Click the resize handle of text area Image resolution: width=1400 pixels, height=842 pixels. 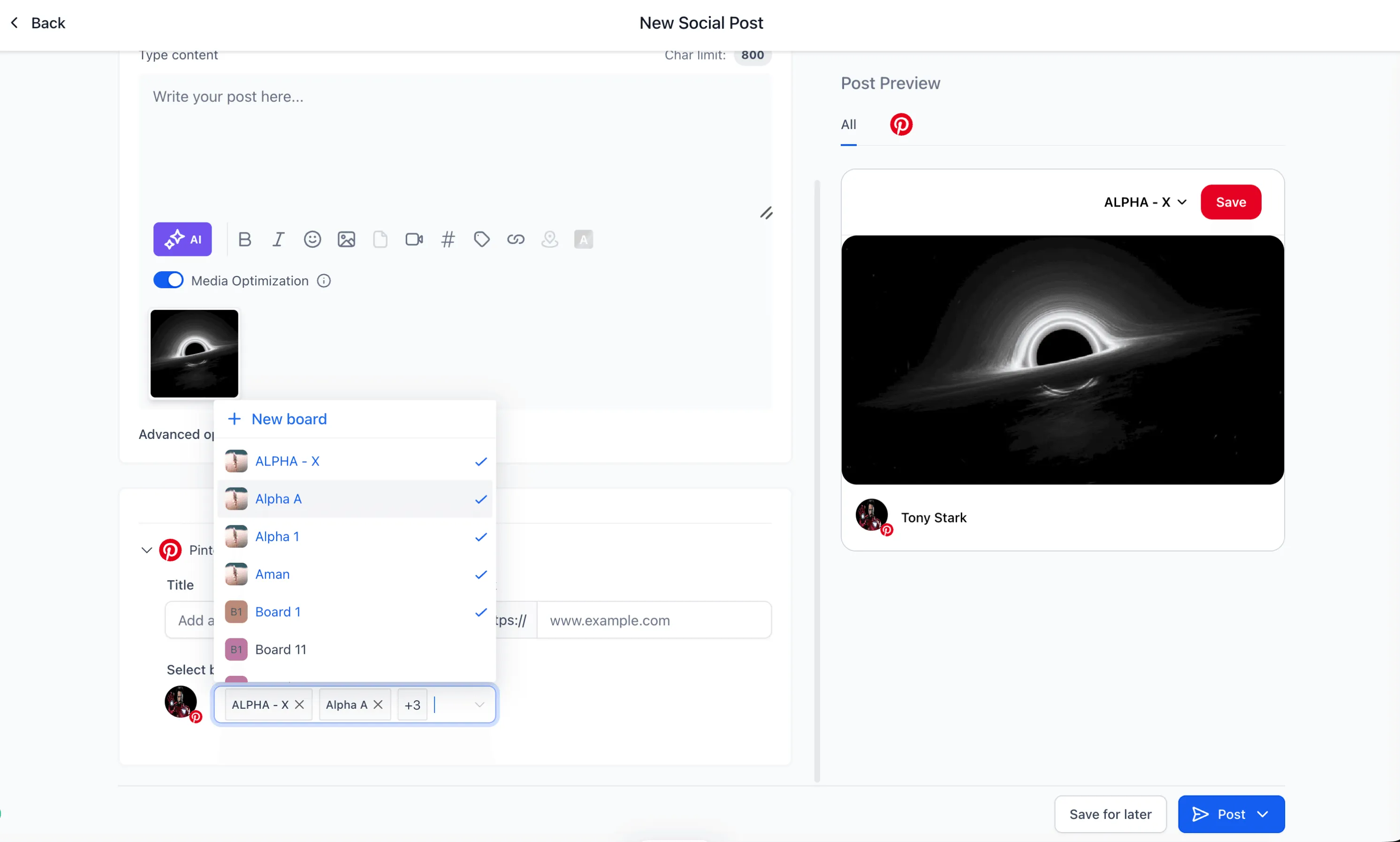[x=766, y=214]
